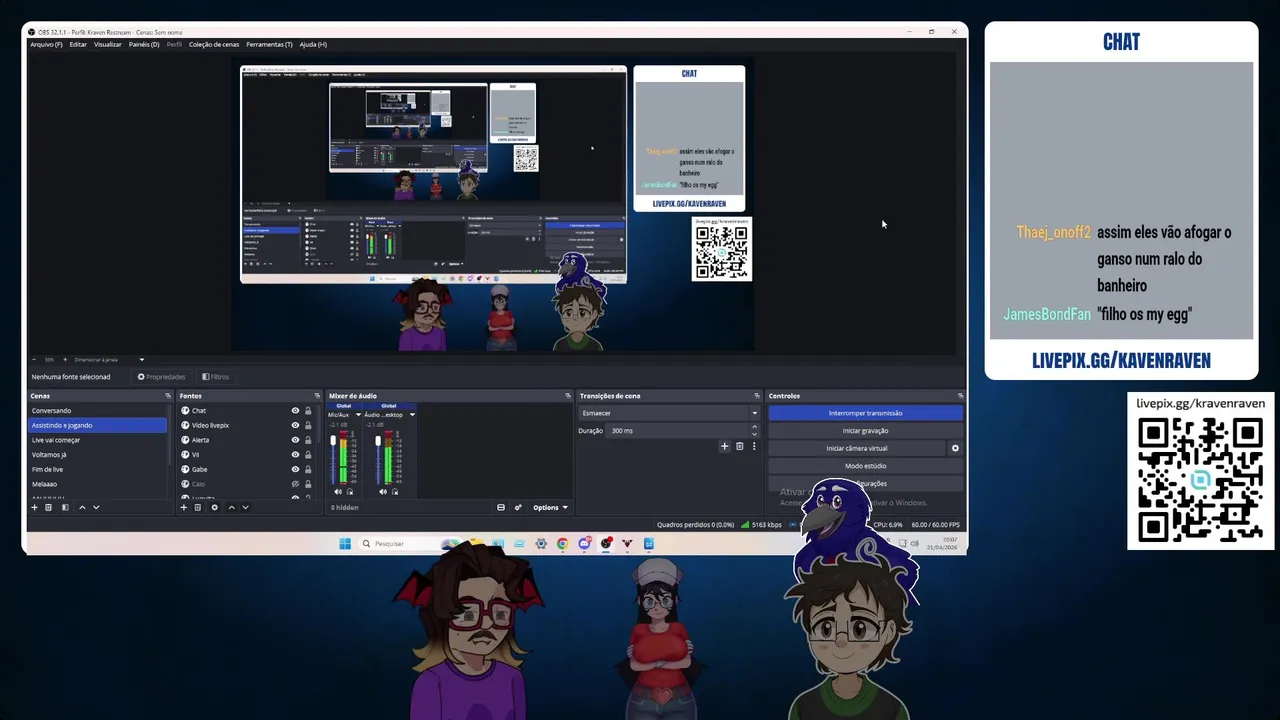
Task: Enable Modo estúdio
Action: tap(865, 466)
